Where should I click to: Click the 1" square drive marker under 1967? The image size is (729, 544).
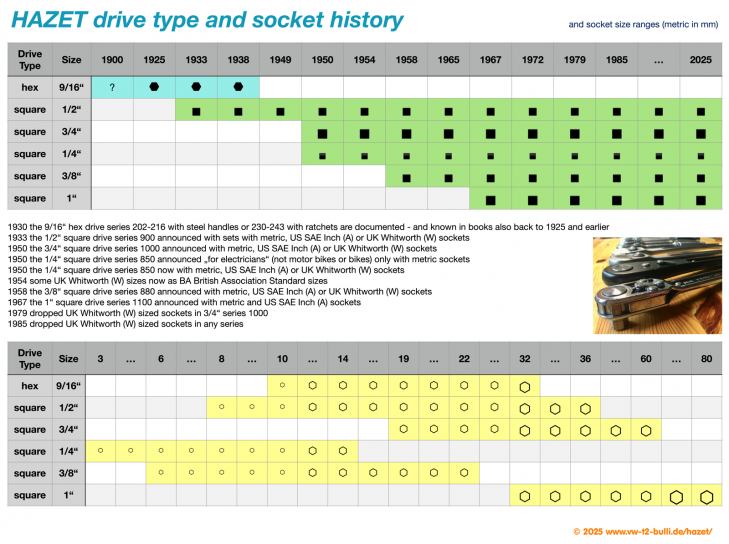point(490,201)
